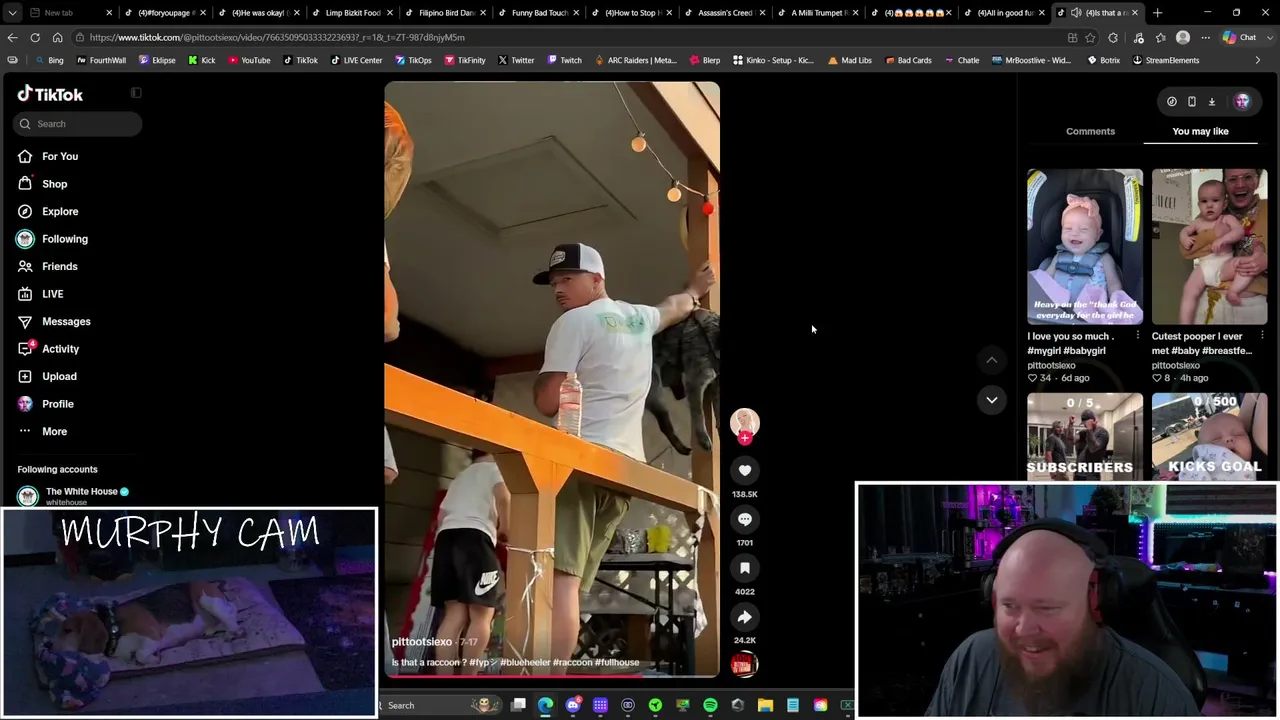This screenshot has height=720, width=1280.
Task: Go to the For You feed
Action: pos(60,156)
